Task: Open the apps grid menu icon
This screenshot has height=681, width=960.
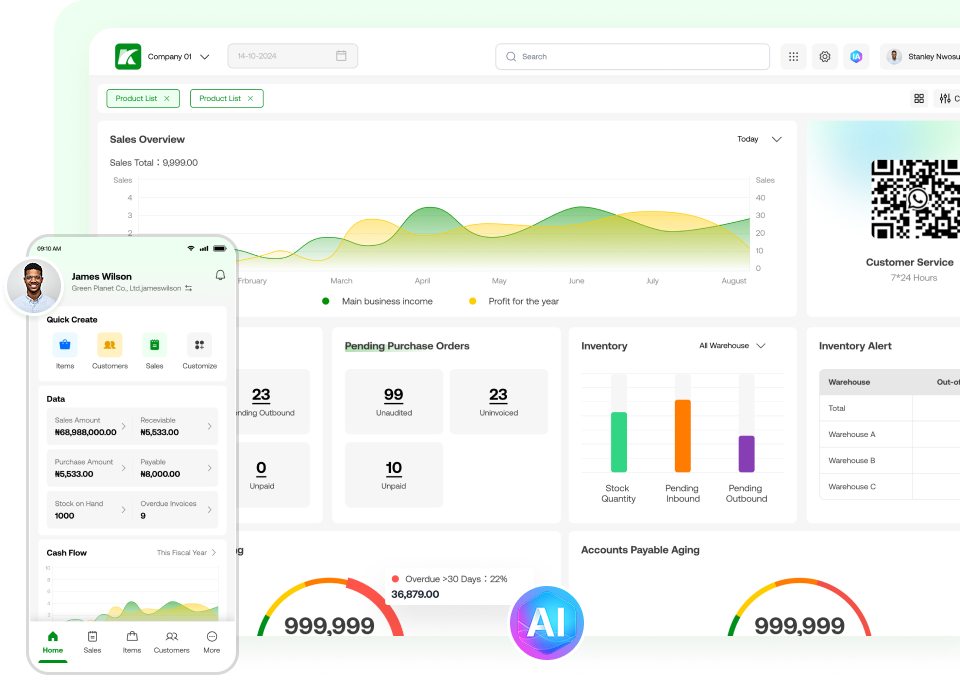Action: [793, 56]
